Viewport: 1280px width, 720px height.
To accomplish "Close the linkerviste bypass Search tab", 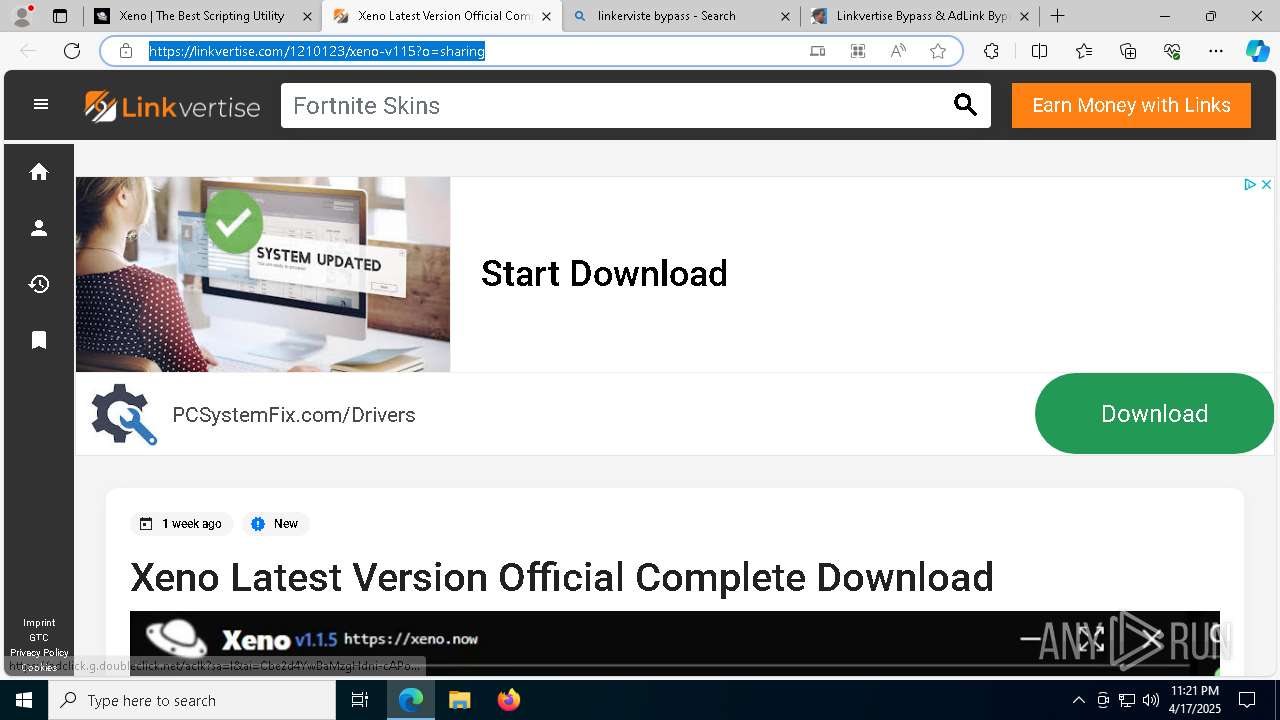I will (785, 16).
